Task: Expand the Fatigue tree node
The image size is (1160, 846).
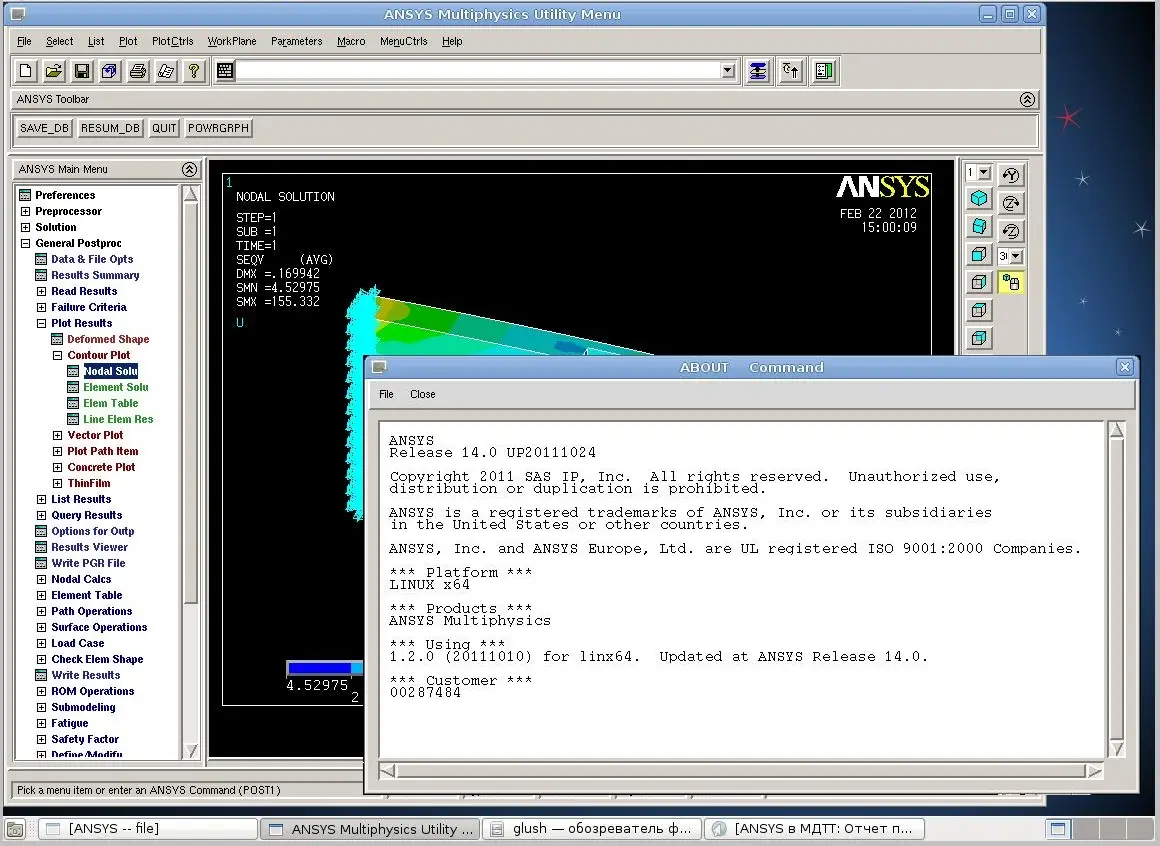Action: coord(41,723)
